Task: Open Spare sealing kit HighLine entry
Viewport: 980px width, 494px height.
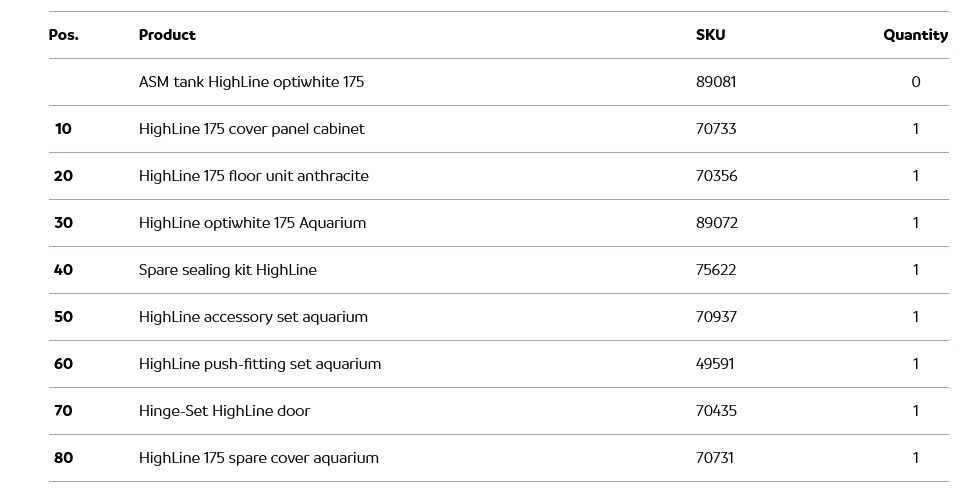Action: 227,270
